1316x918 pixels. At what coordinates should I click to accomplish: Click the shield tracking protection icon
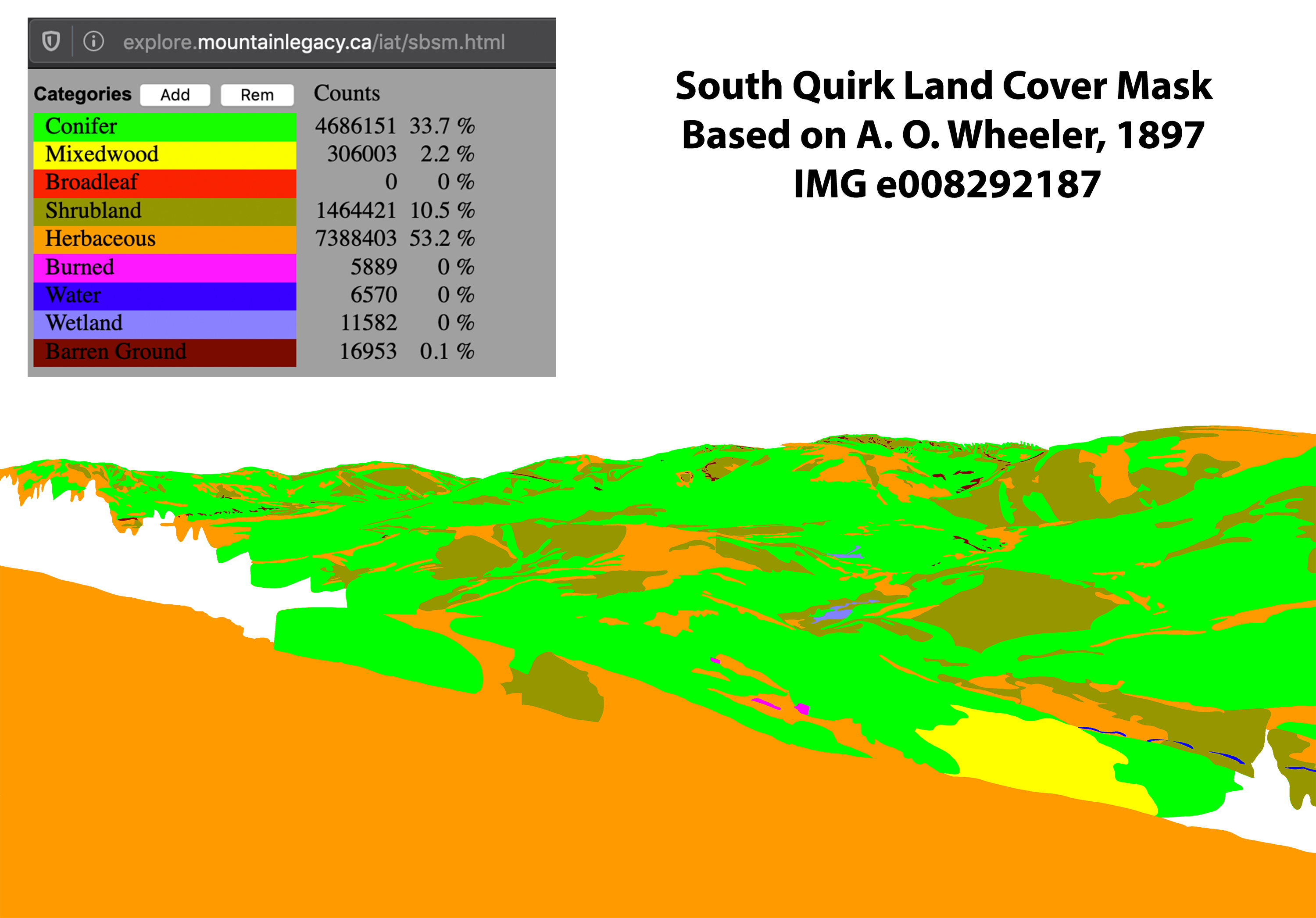(51, 41)
